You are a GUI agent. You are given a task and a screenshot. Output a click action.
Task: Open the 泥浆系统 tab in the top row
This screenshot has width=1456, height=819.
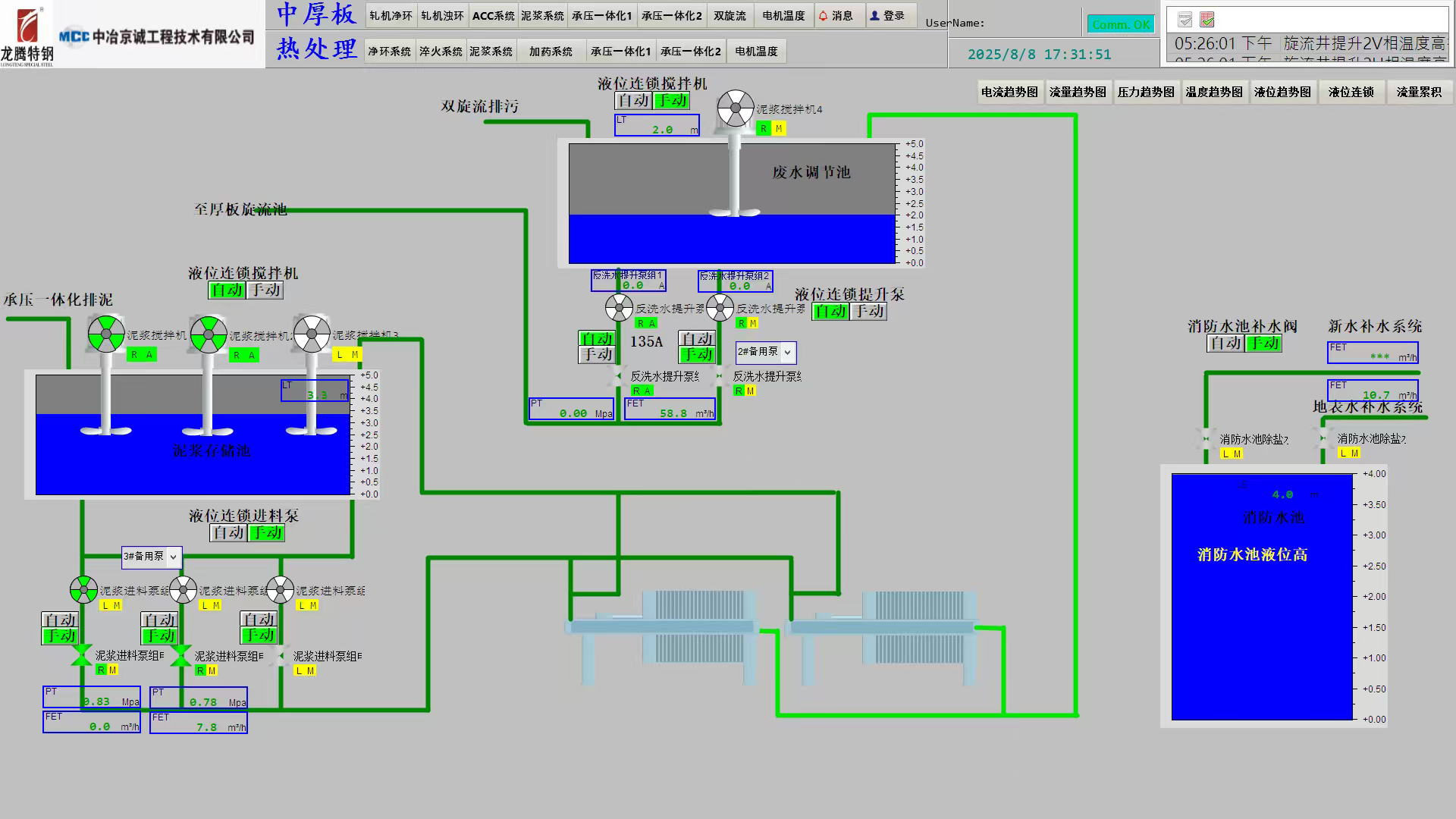[x=542, y=15]
